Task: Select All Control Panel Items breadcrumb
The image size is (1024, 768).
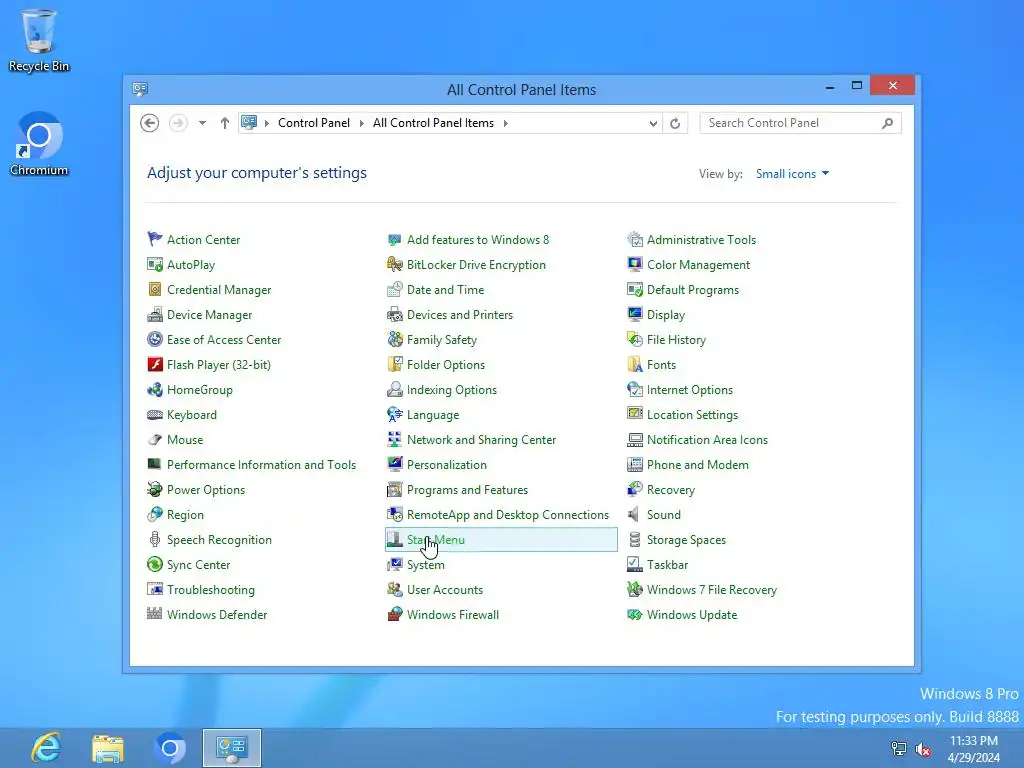Action: point(433,123)
